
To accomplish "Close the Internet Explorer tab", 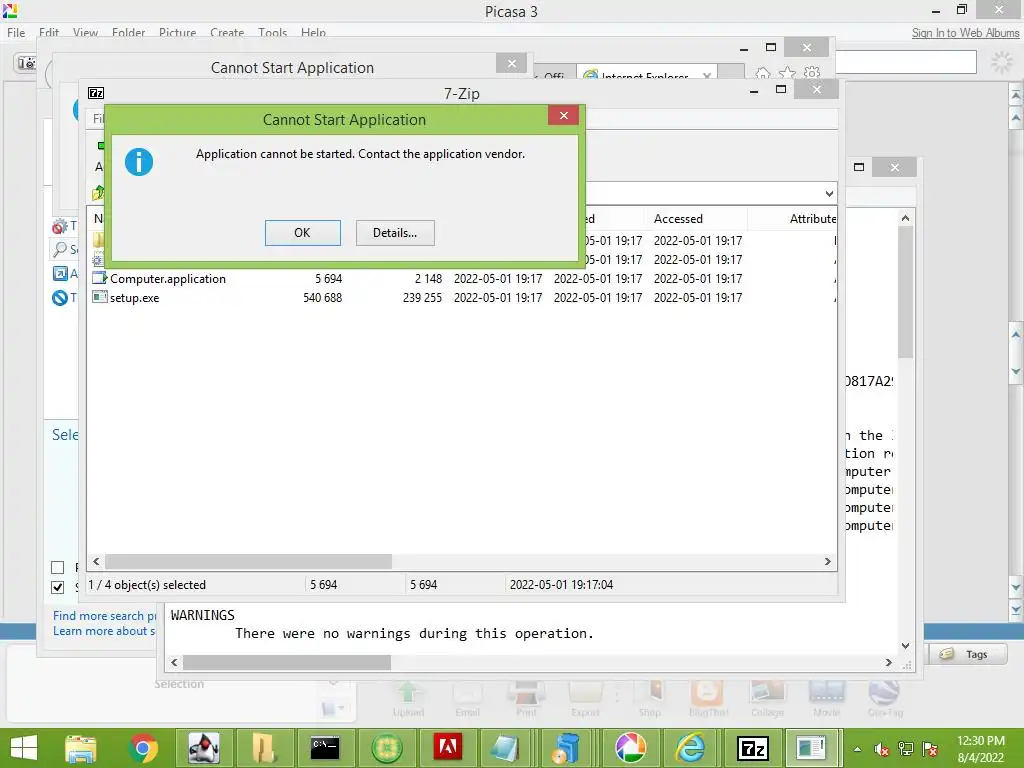I will tap(707, 76).
